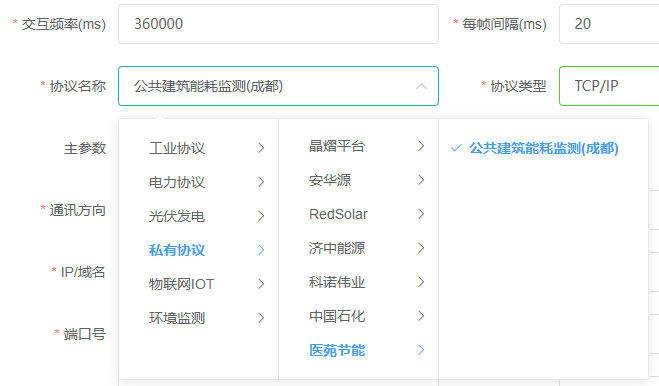
Task: Select 电力协议 in the protocol menu
Action: pos(198,182)
